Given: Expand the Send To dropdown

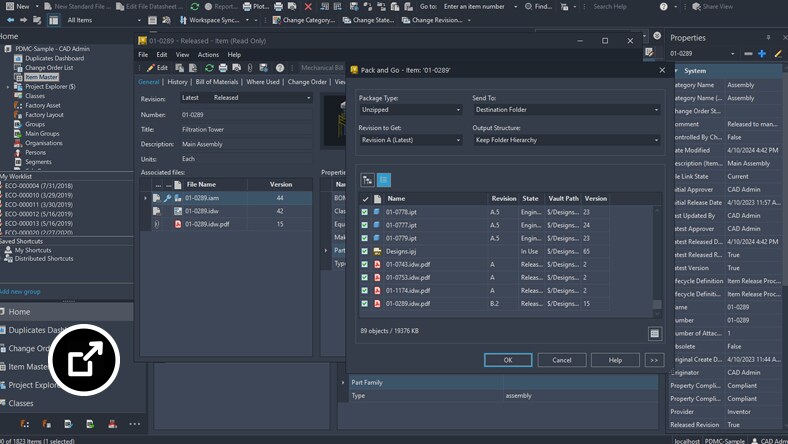Looking at the screenshot, I should (566, 110).
